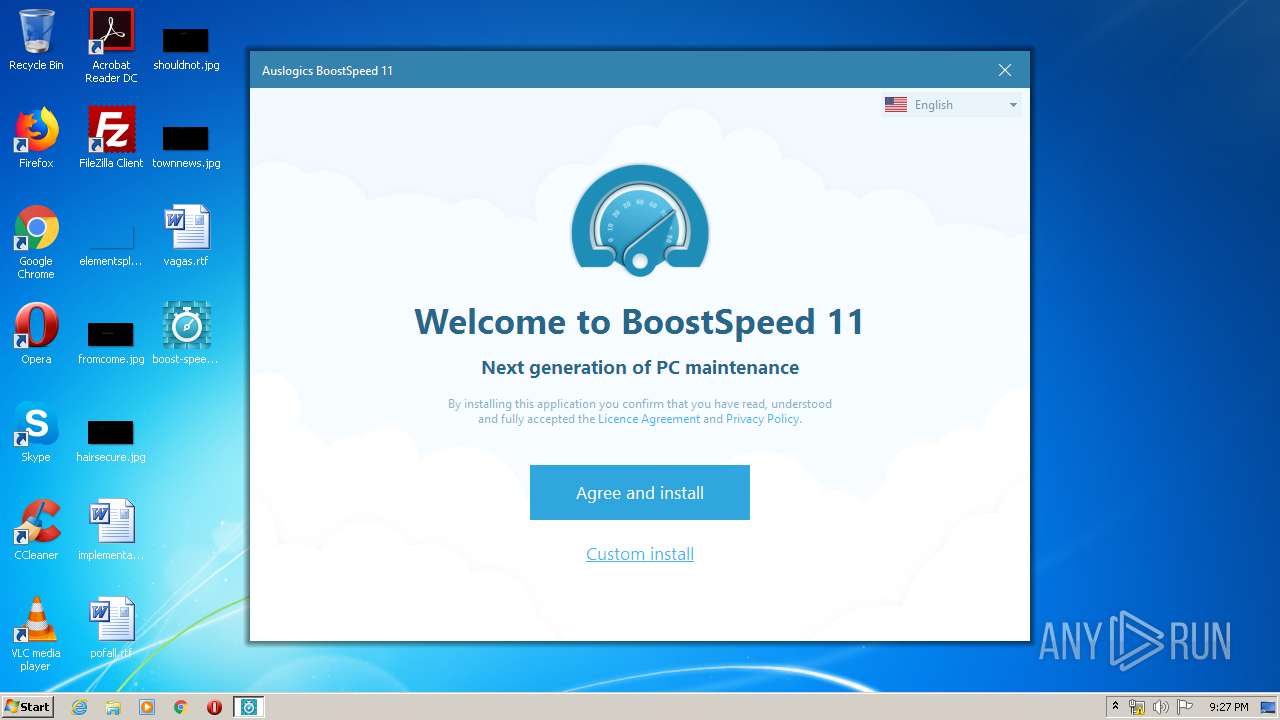Open Internet Explorer from taskbar
The width and height of the screenshot is (1280, 720).
79,707
